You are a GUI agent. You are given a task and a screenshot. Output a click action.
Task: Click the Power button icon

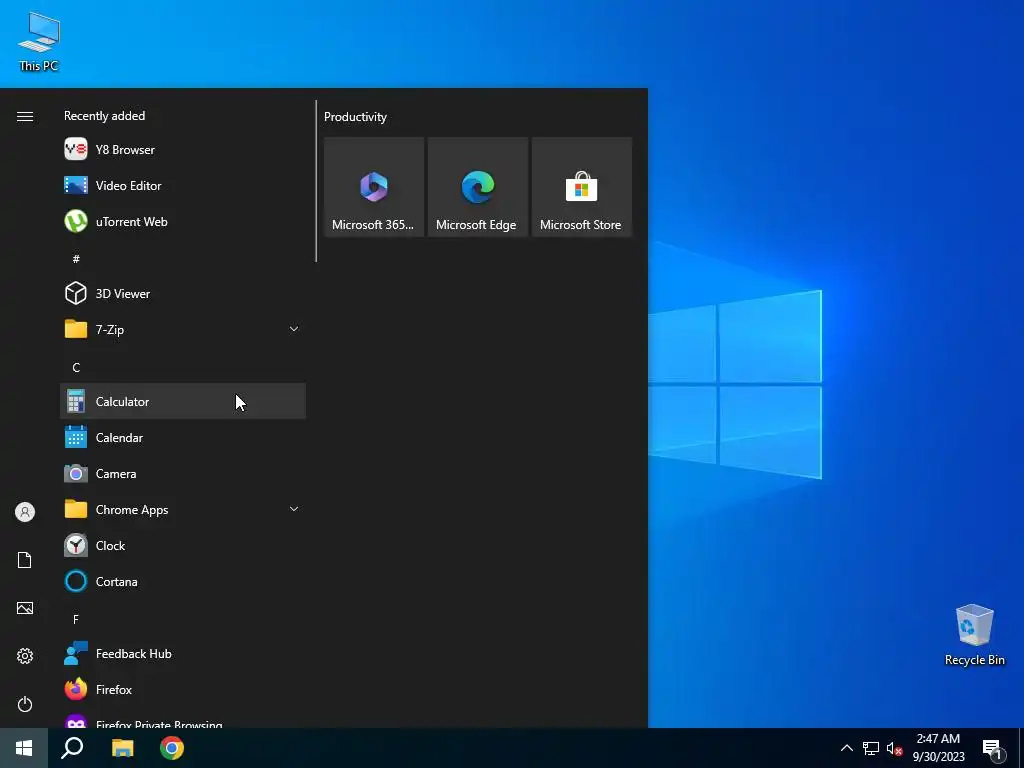pos(25,704)
